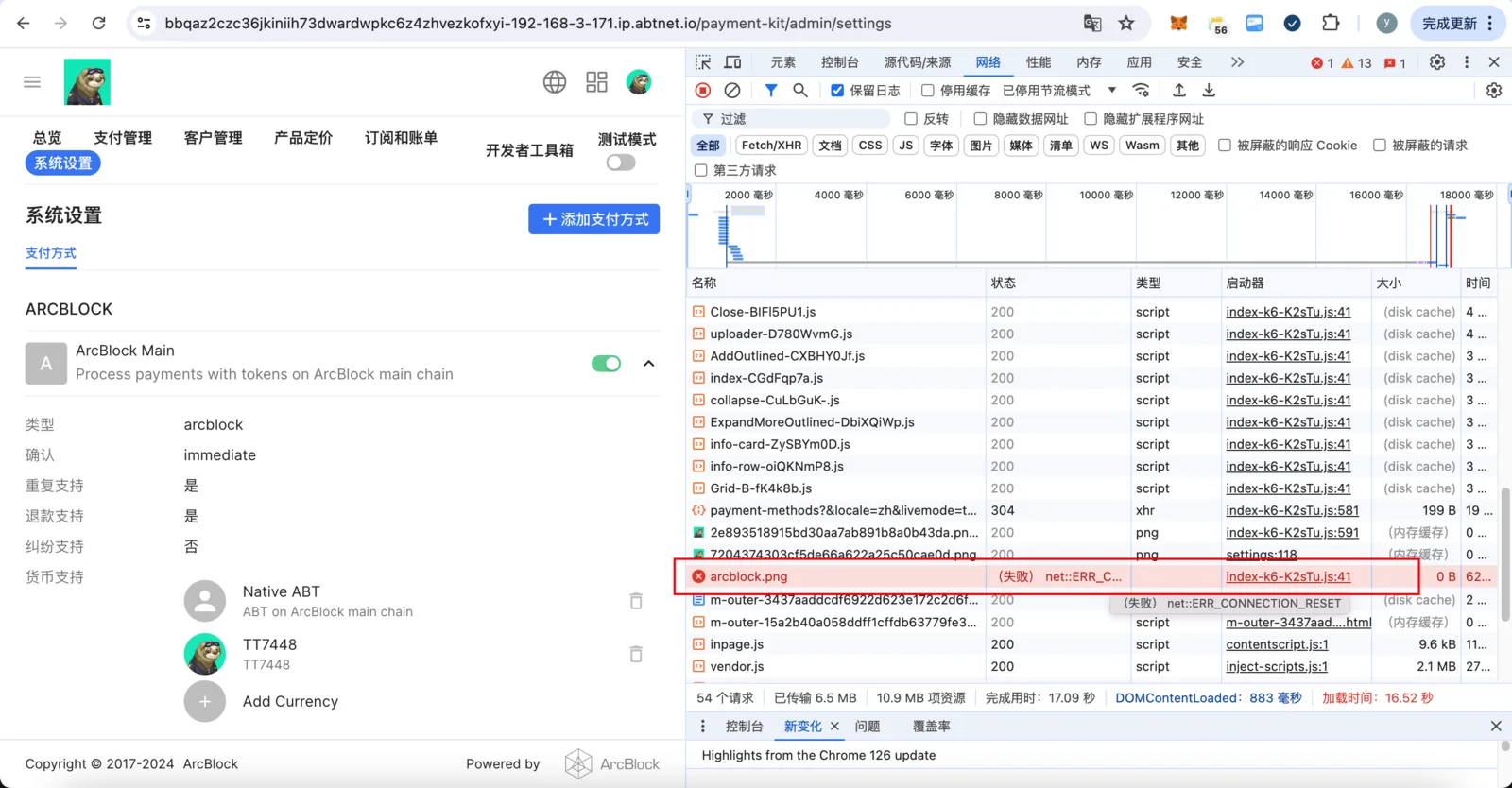This screenshot has width=1512, height=788.
Task: Open DevTools main settings gear
Action: 1437,62
